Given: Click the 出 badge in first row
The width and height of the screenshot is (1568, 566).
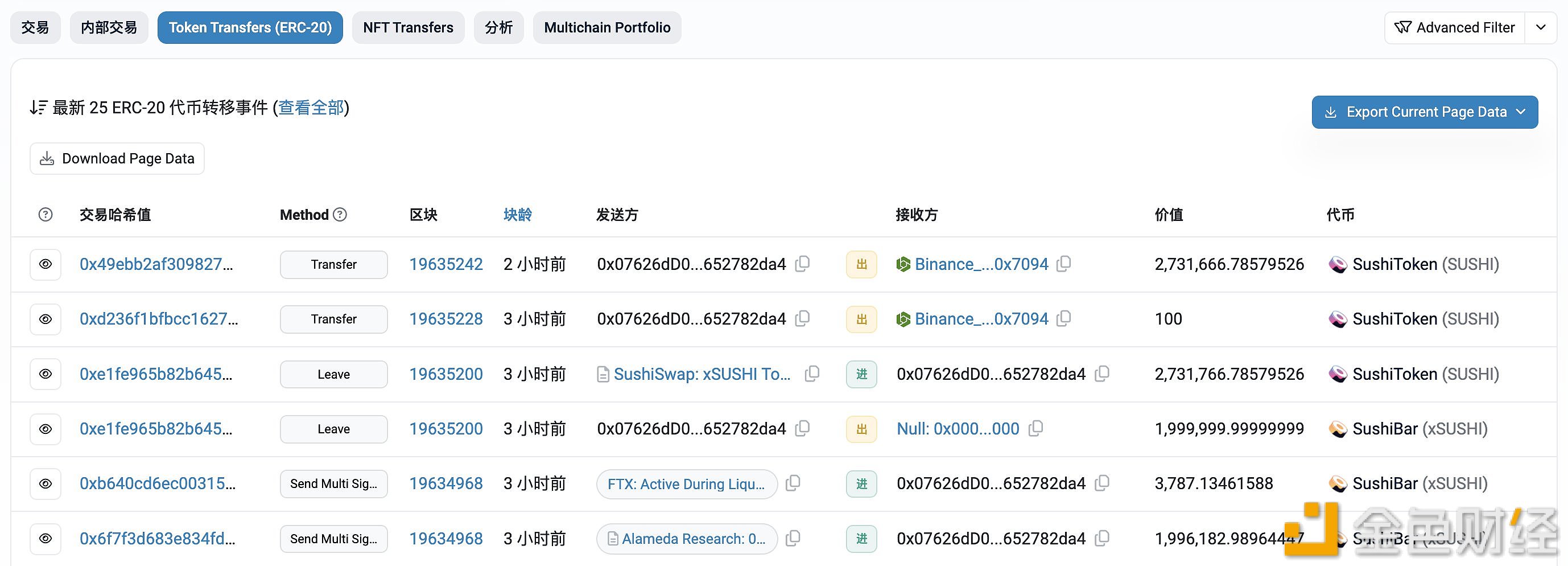Looking at the screenshot, I should point(861,264).
